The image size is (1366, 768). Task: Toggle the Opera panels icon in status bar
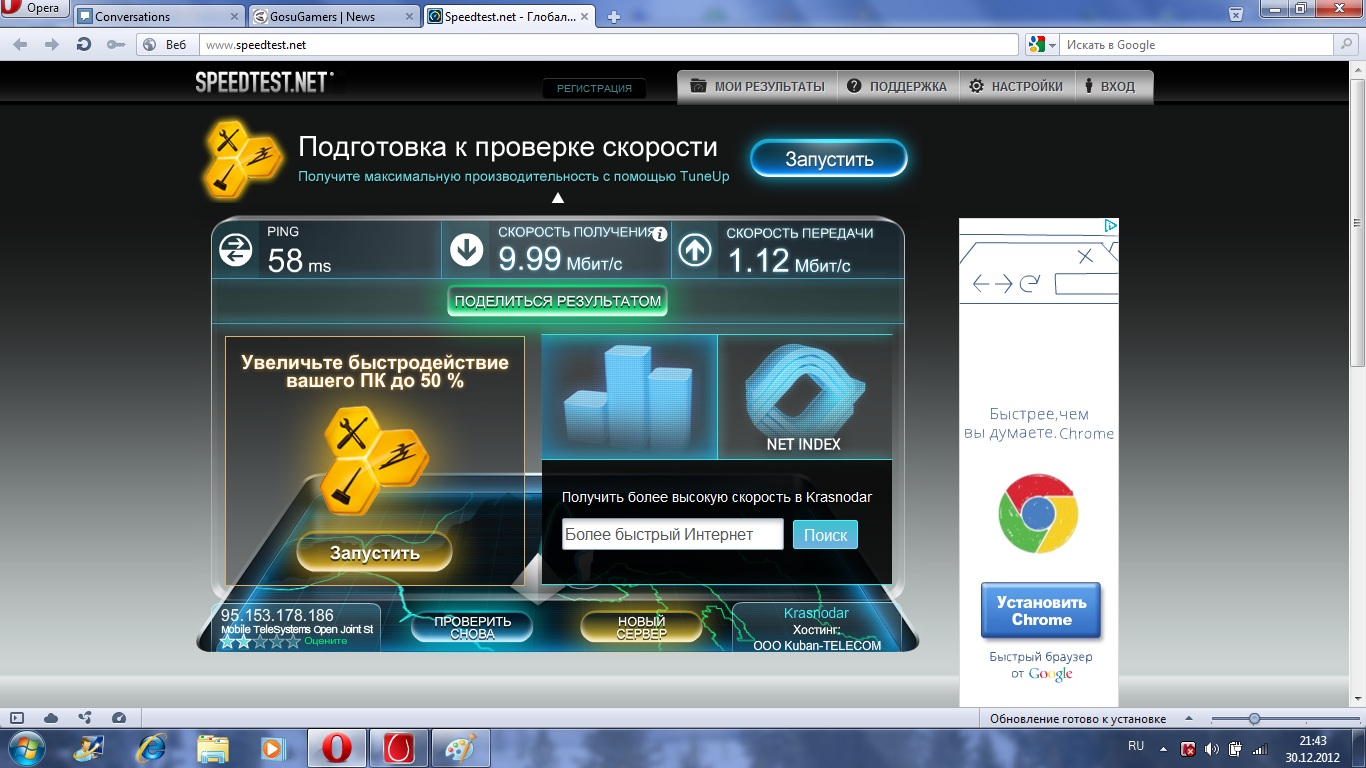[x=17, y=718]
